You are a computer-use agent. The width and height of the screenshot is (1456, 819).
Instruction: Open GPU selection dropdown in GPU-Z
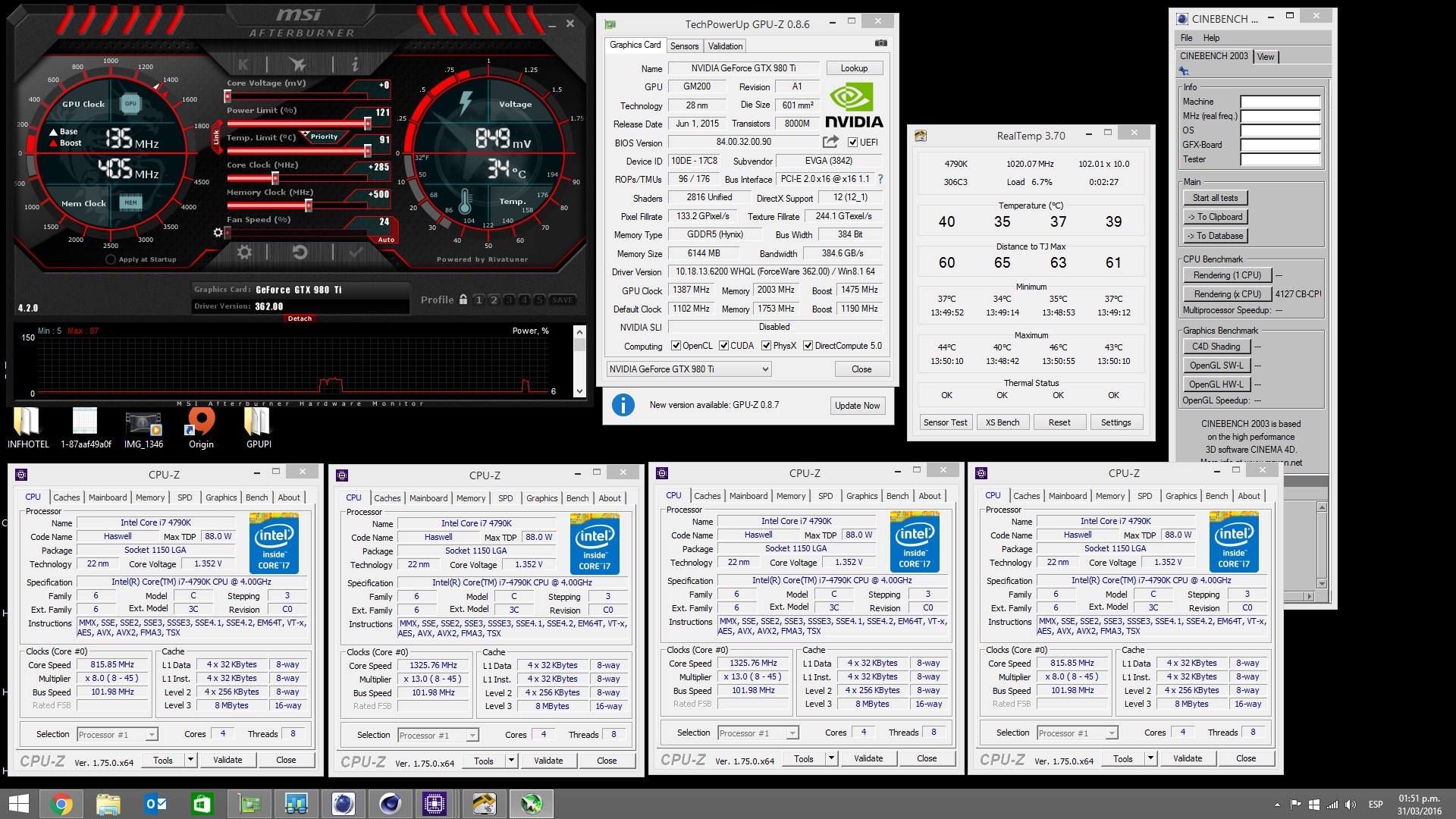click(x=689, y=369)
